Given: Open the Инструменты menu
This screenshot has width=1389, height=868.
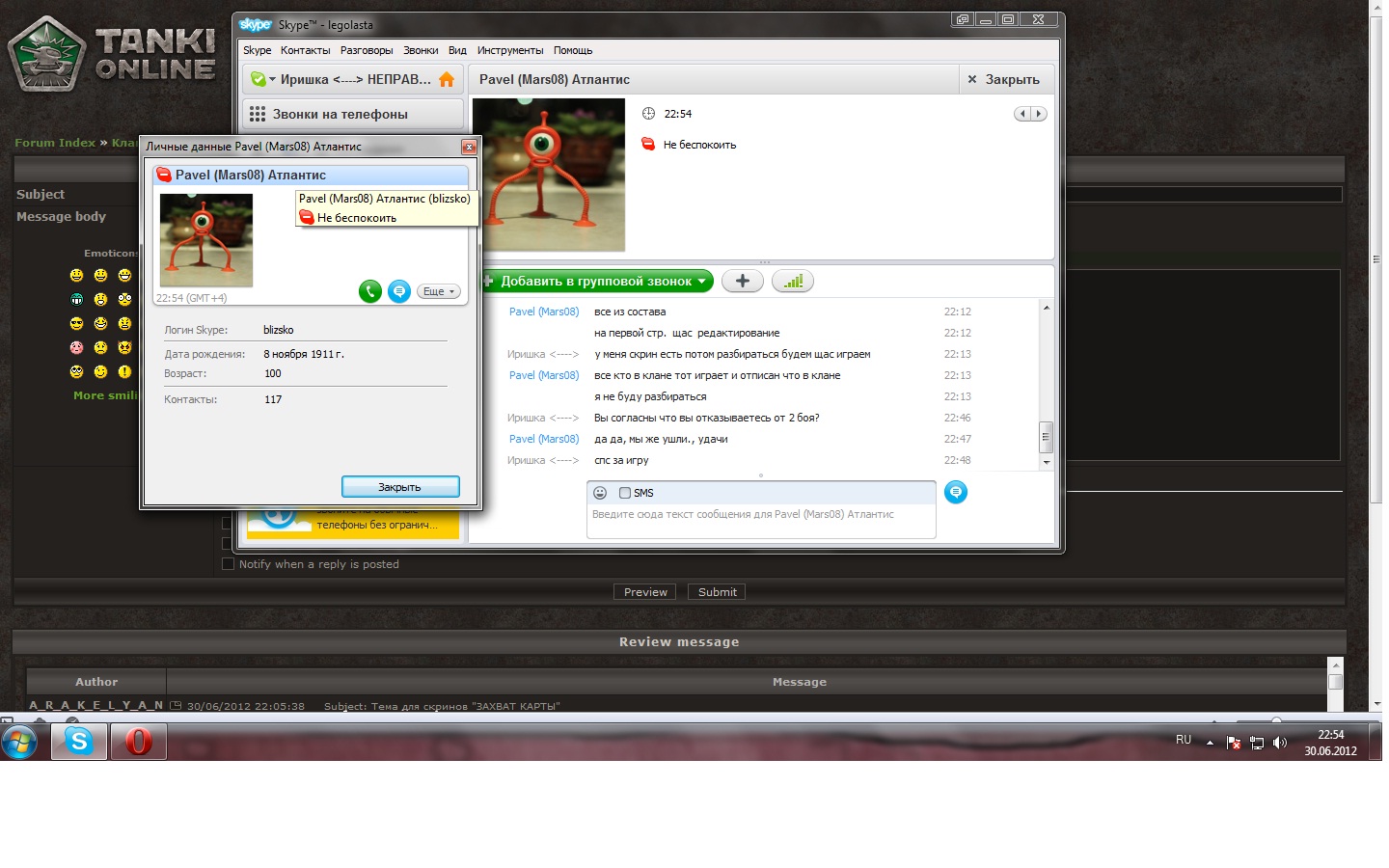Looking at the screenshot, I should point(510,50).
